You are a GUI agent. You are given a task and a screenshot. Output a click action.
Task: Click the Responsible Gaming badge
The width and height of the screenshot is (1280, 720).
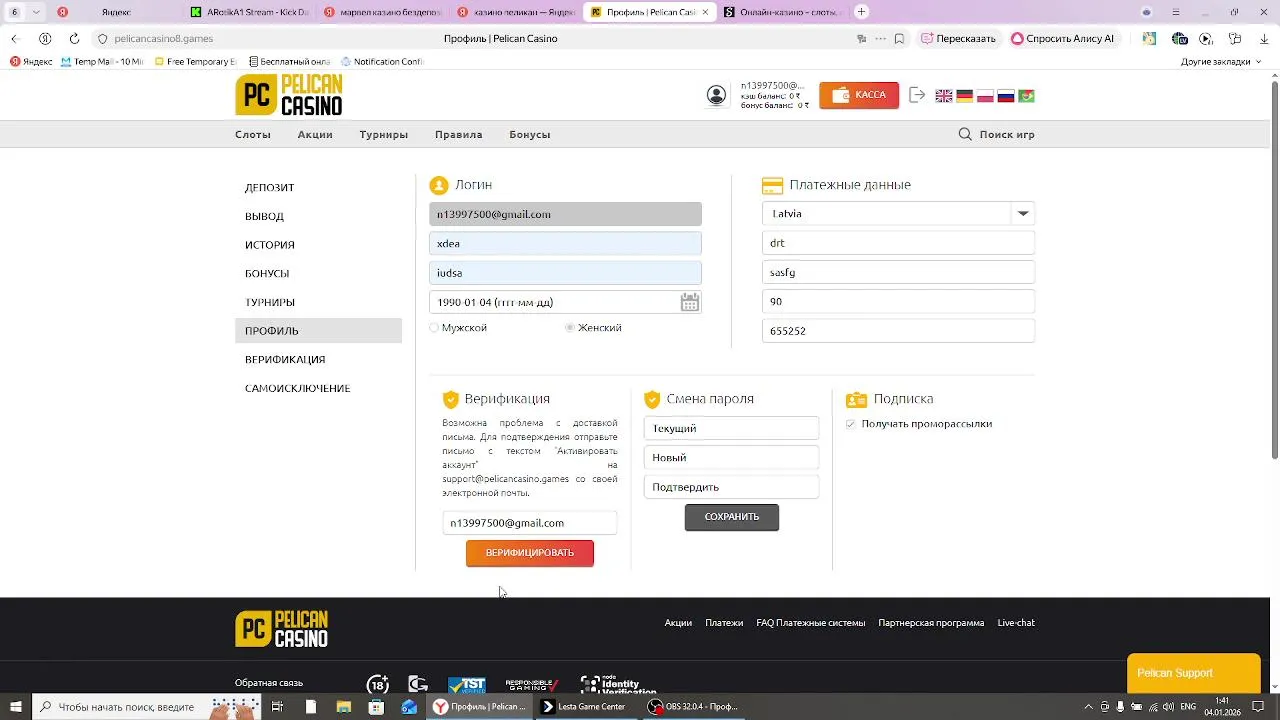coord(532,685)
